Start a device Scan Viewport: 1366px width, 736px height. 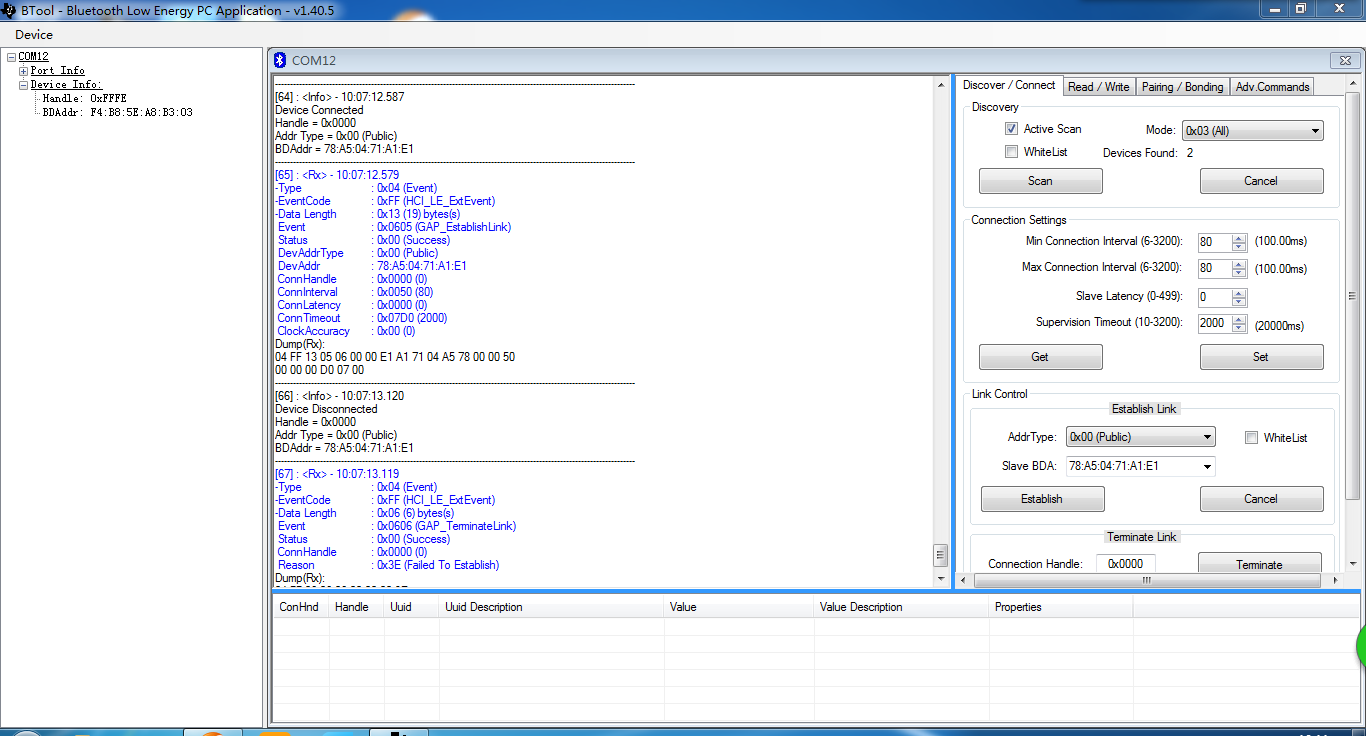pyautogui.click(x=1040, y=181)
